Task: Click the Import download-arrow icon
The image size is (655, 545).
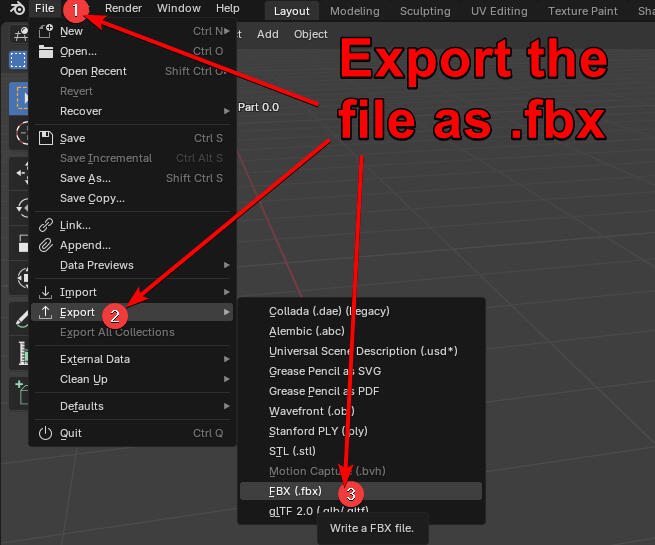Action: tap(45, 292)
